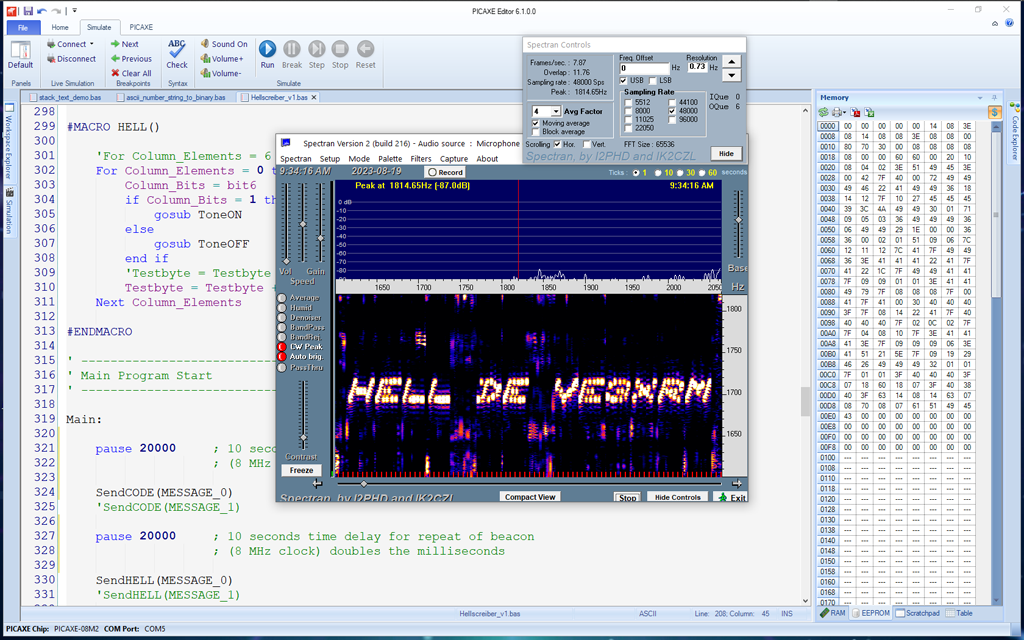Select 22050 sampling rate checkbox
The width and height of the screenshot is (1024, 640).
[628, 128]
